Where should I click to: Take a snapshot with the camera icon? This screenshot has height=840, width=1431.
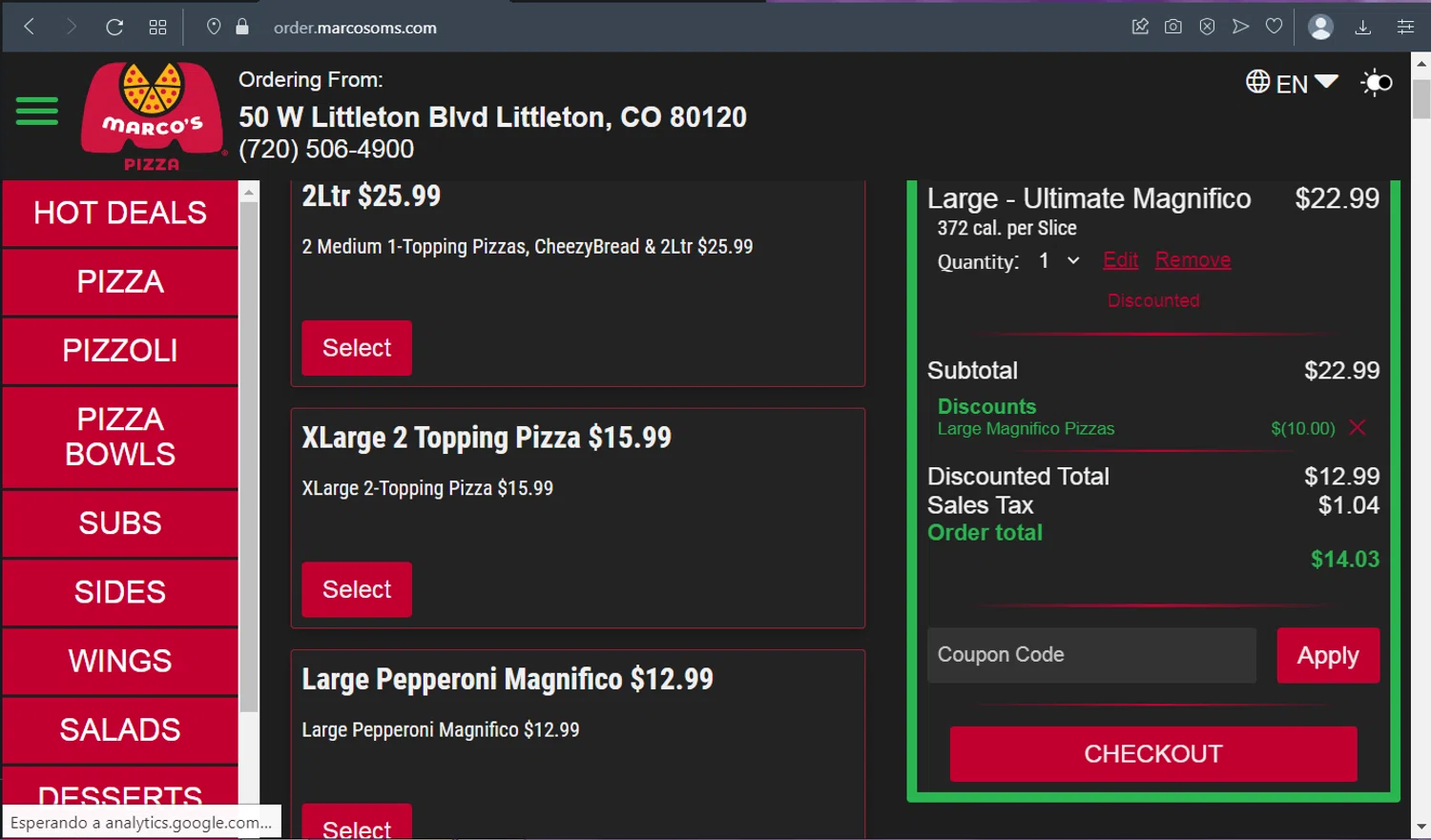[x=1173, y=27]
